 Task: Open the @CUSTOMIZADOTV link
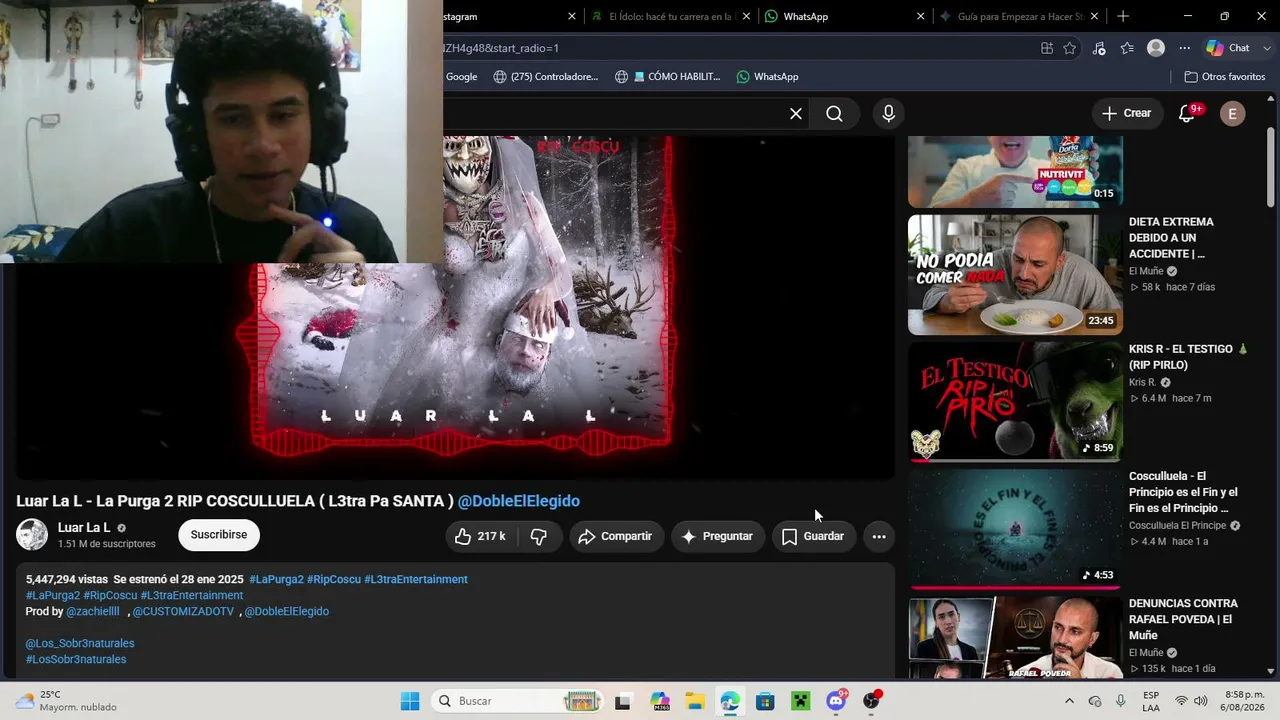coord(183,611)
